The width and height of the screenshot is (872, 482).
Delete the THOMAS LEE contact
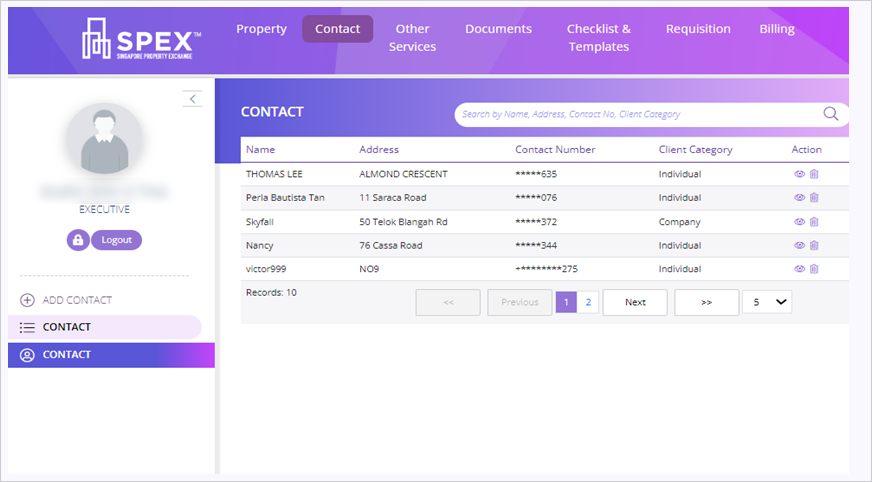click(x=814, y=174)
